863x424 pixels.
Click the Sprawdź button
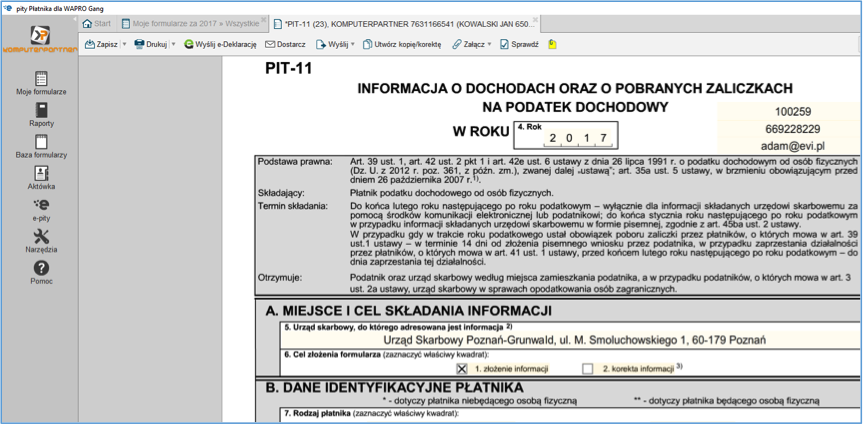pos(518,44)
